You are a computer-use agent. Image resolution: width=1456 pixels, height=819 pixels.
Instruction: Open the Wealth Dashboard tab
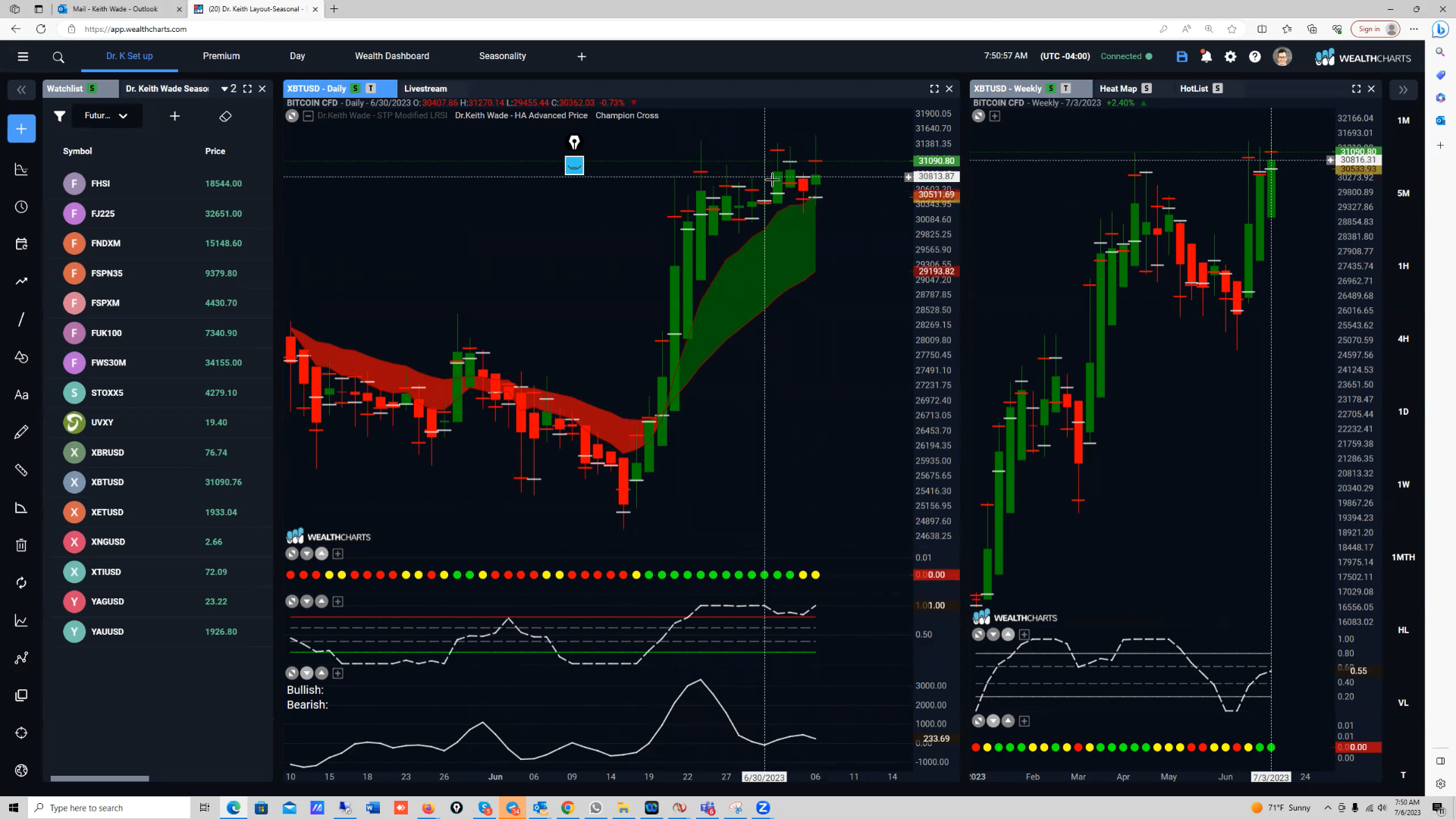[392, 56]
